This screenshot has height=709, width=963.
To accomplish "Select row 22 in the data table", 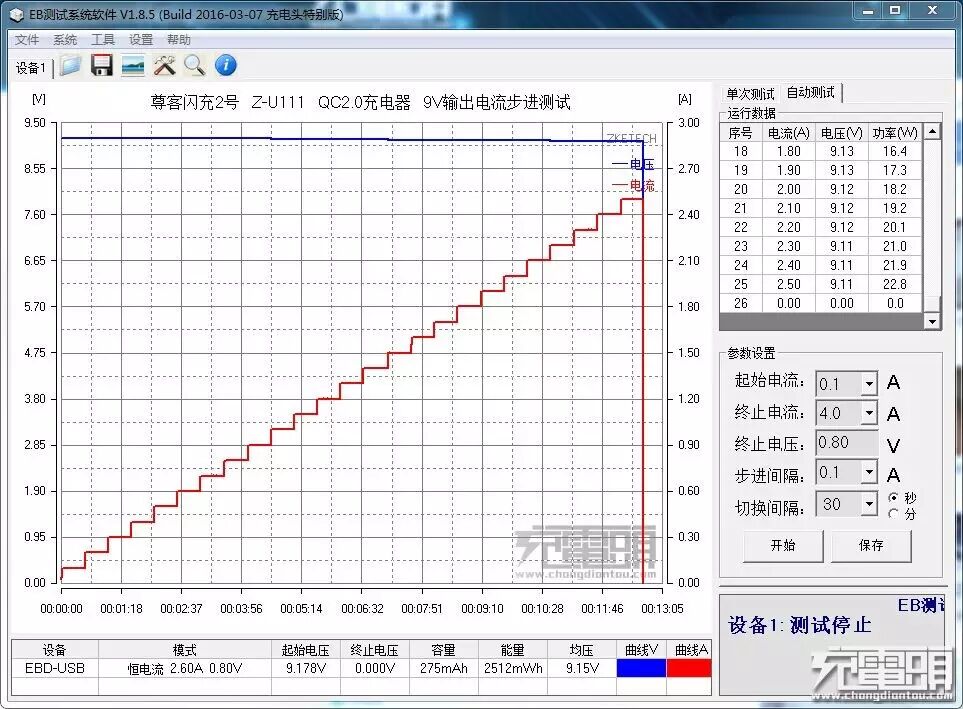I will (821, 227).
